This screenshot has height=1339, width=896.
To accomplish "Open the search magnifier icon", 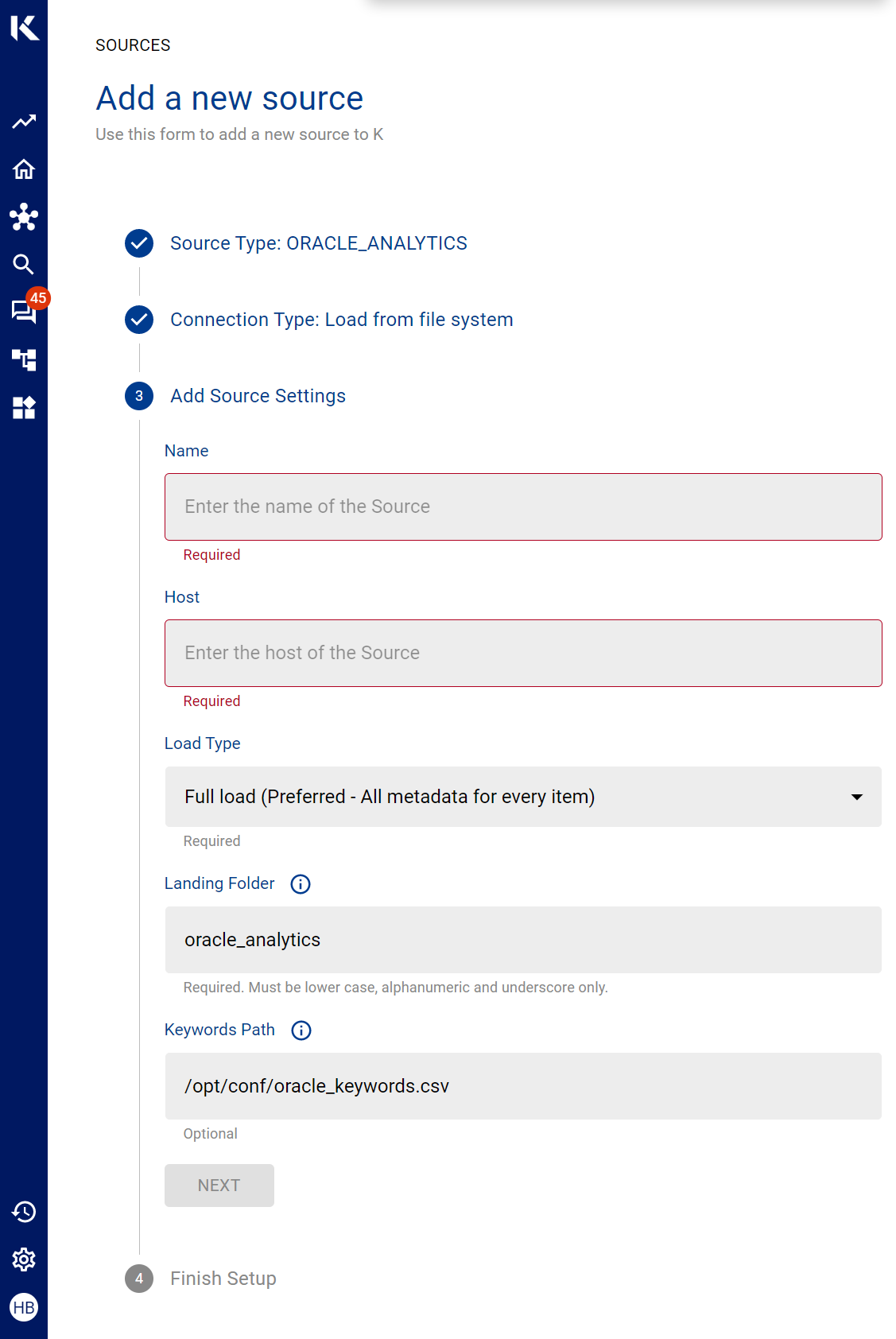I will 24,265.
